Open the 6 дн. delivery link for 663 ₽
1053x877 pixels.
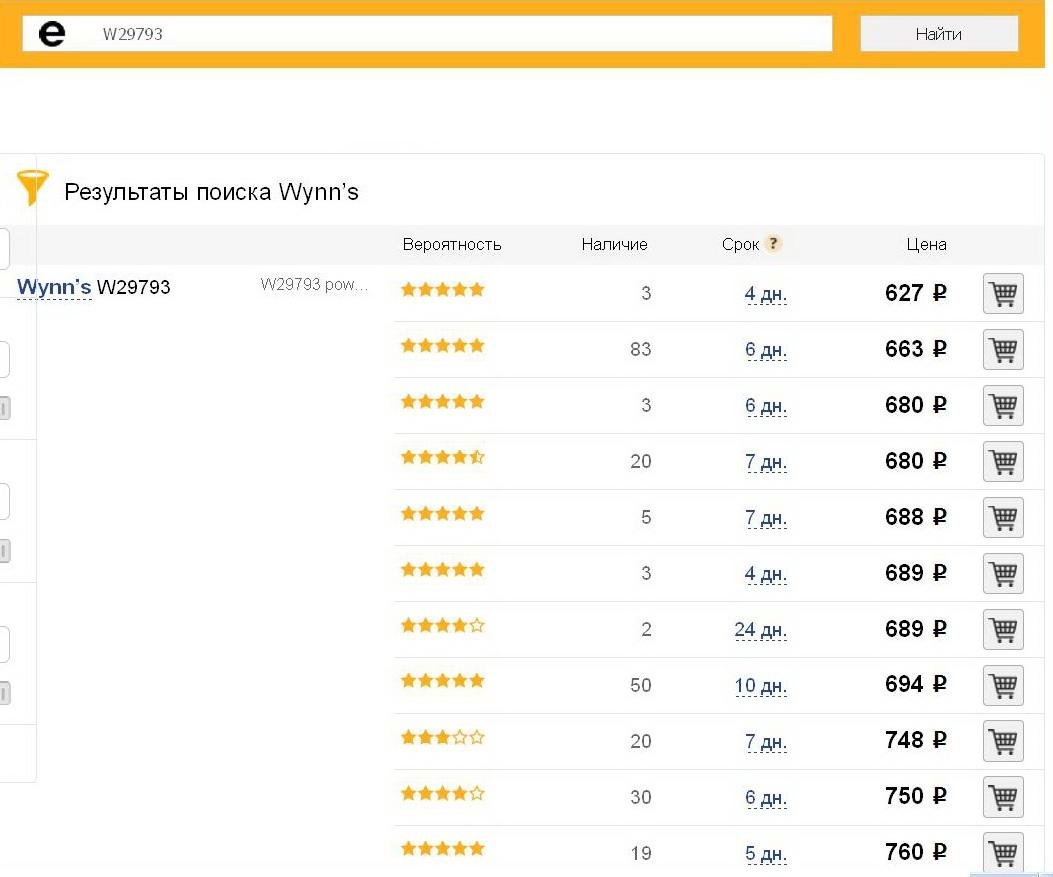click(765, 350)
